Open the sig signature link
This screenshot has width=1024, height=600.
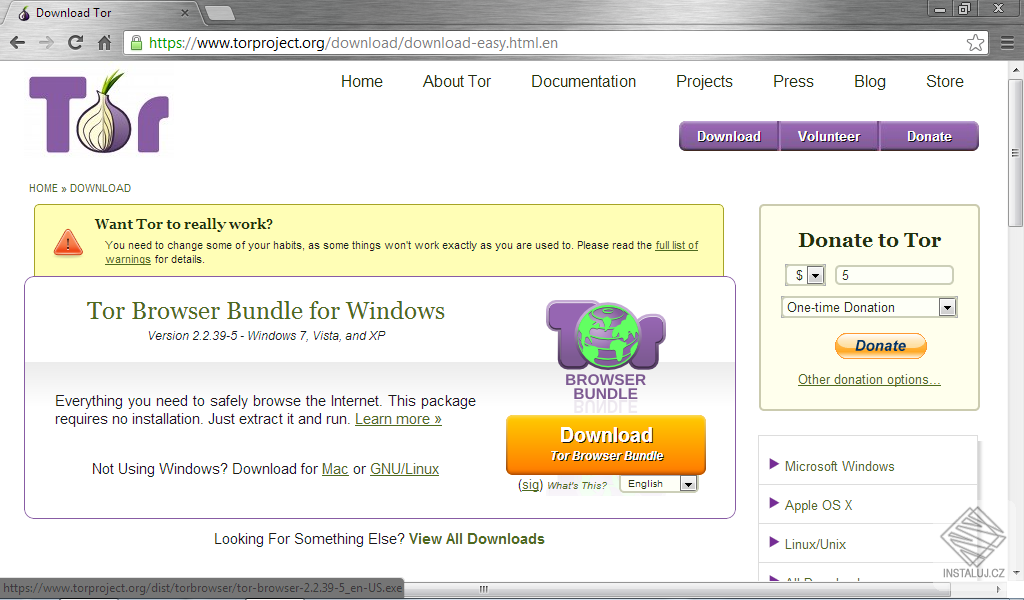tap(530, 484)
